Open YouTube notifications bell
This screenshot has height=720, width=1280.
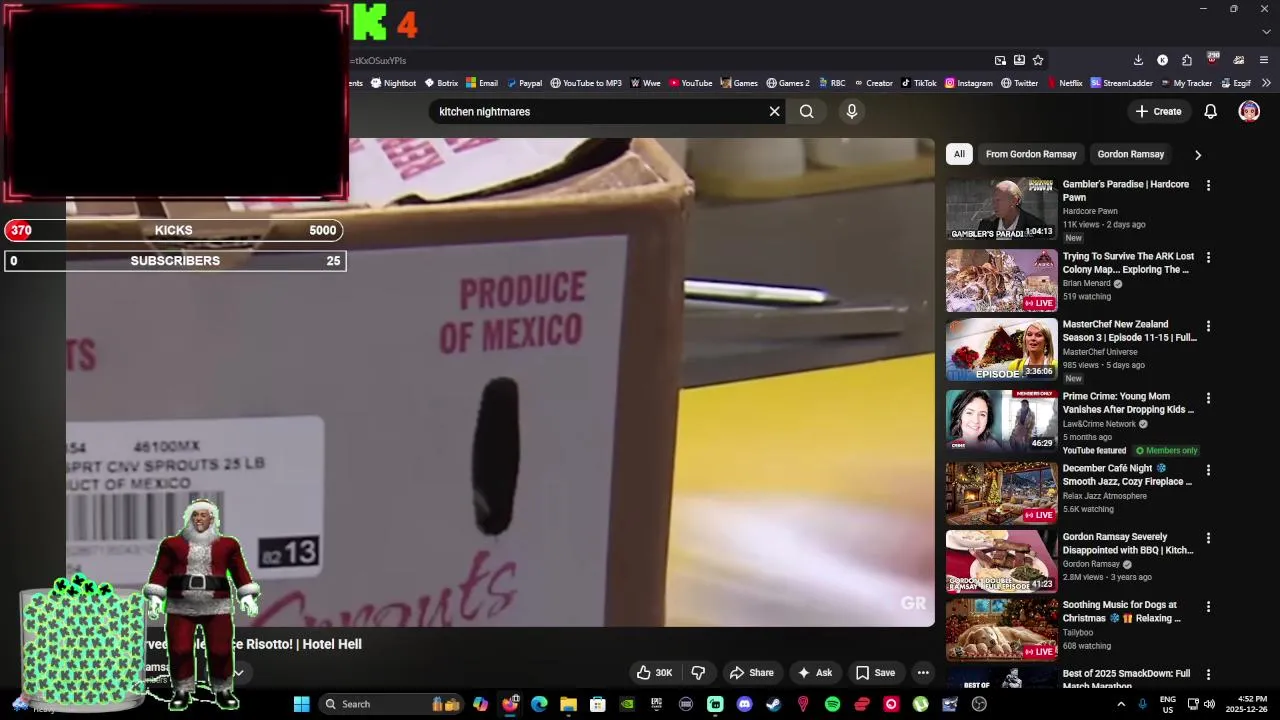coord(1210,111)
